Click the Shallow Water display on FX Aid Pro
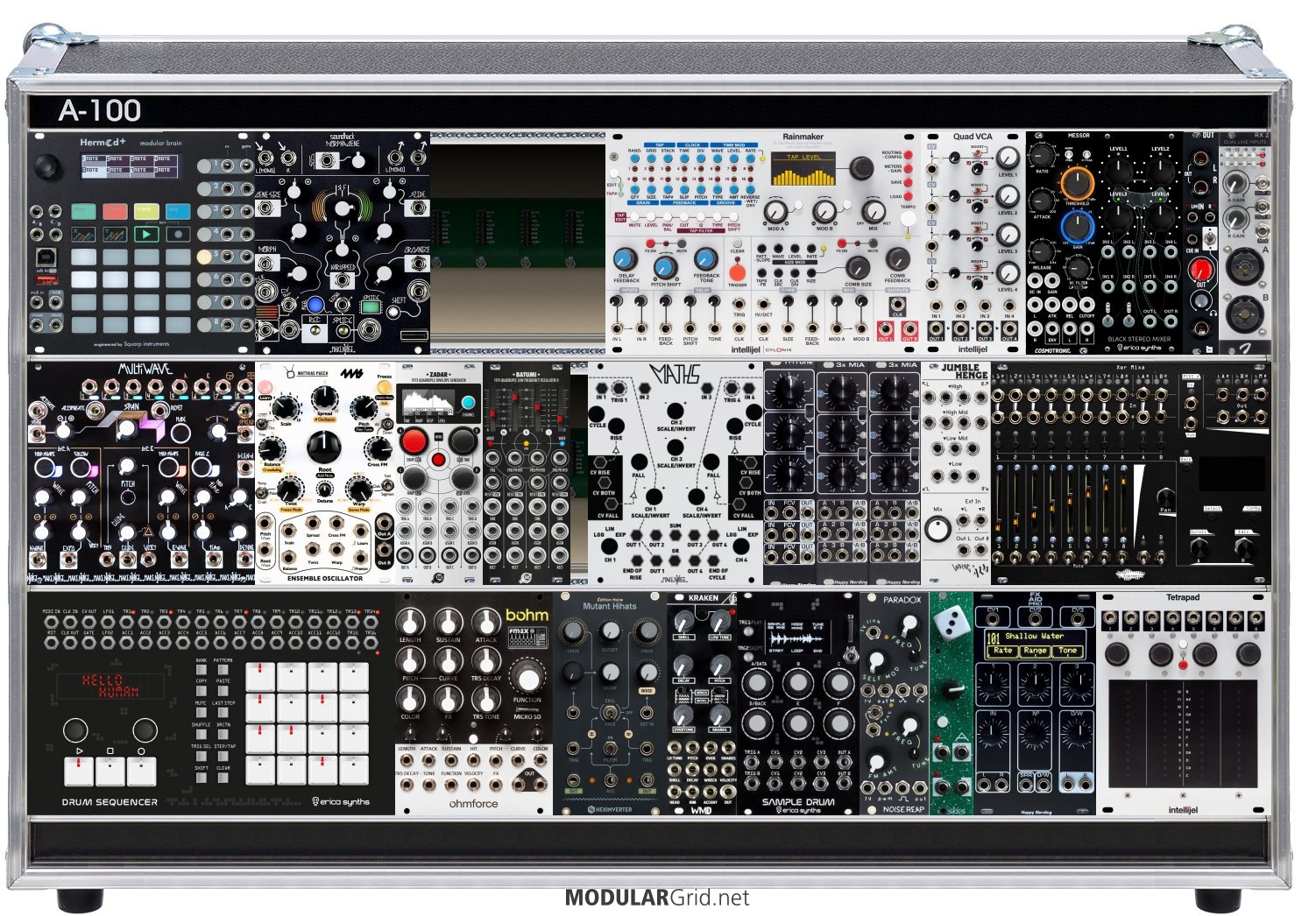 pos(1034,644)
